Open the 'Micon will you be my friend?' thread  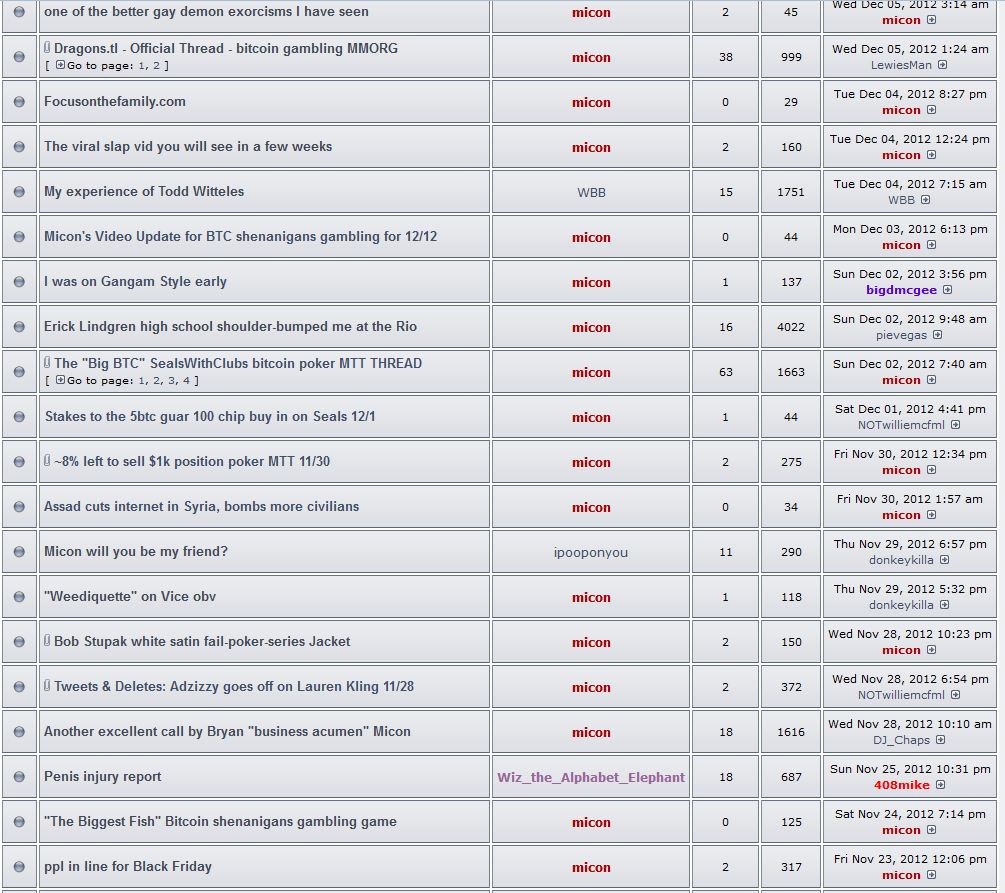[136, 551]
